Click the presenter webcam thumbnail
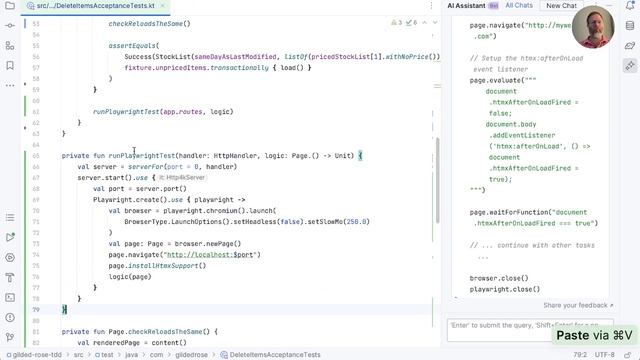 tap(593, 27)
